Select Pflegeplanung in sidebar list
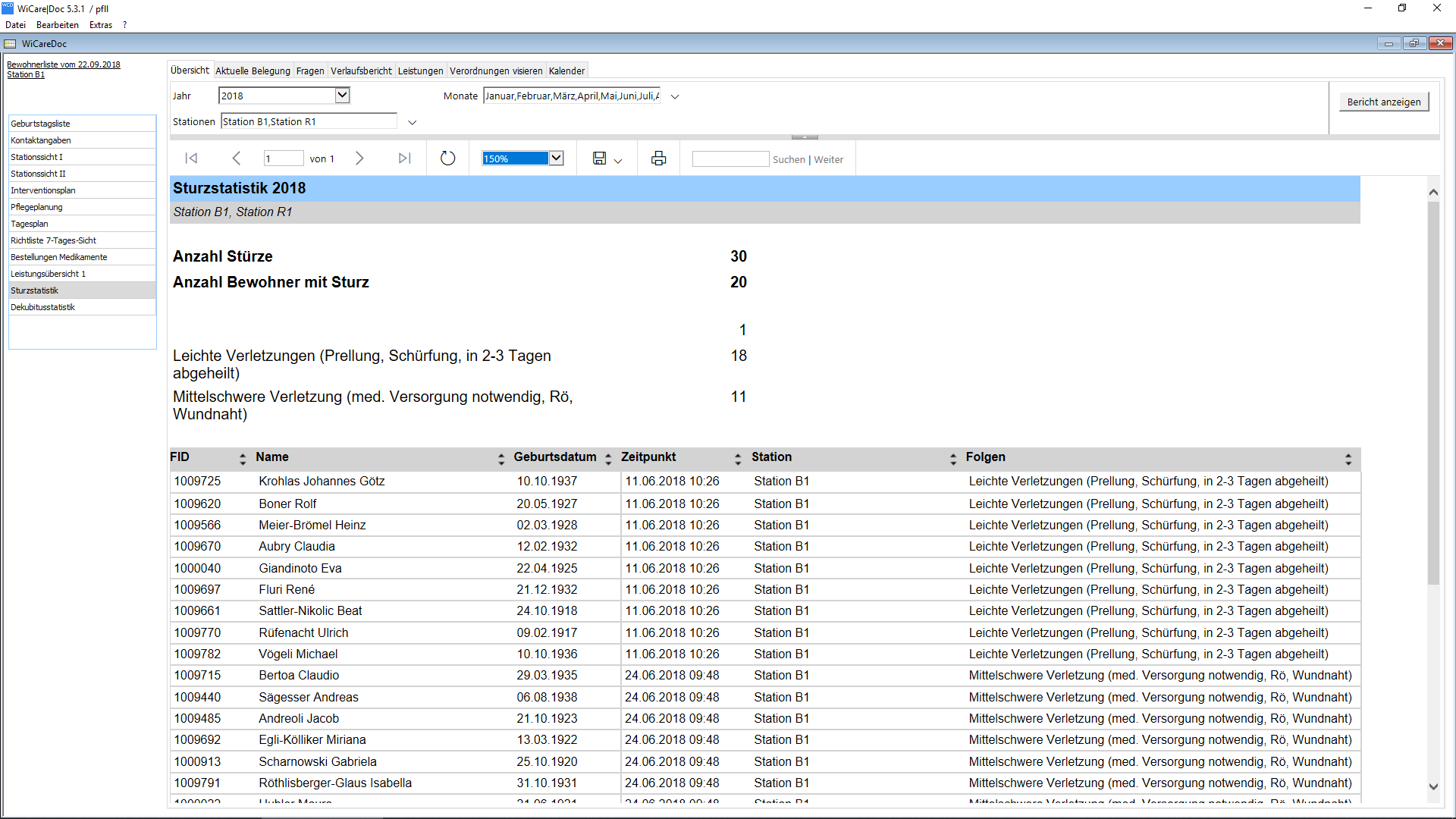The height and width of the screenshot is (819, 1456). pos(83,207)
